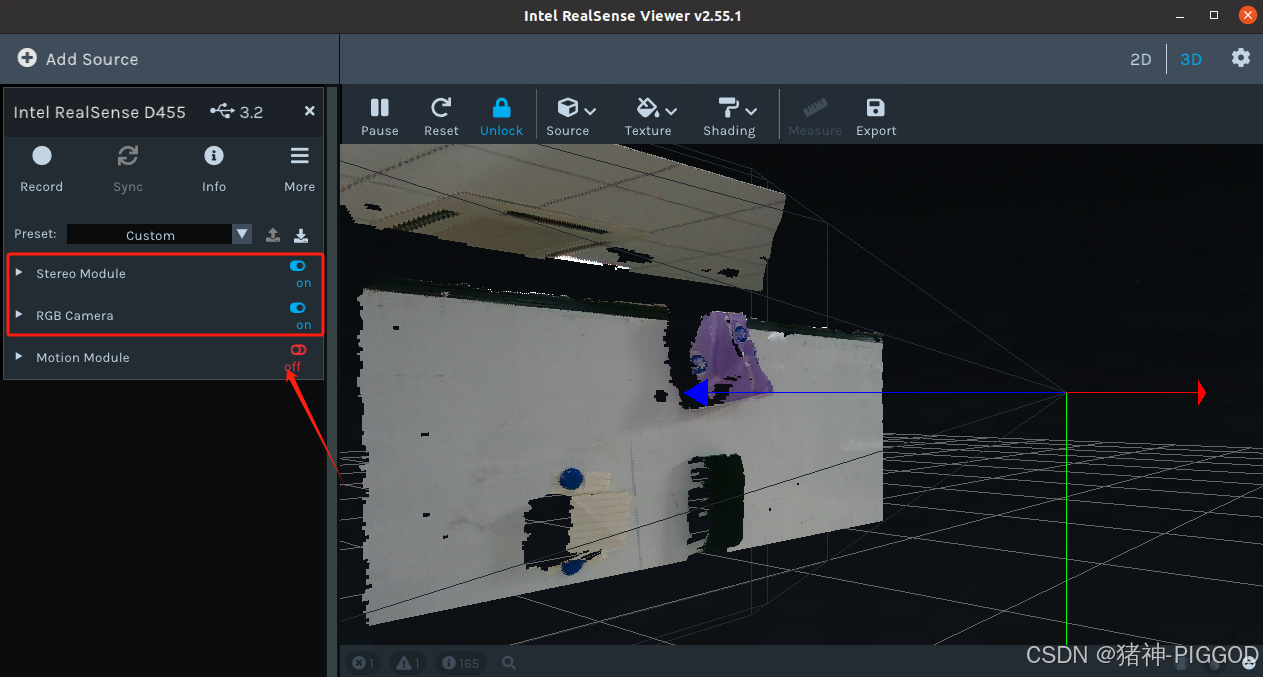Image resolution: width=1263 pixels, height=677 pixels.
Task: Click the RGB Camera label
Action: pos(75,315)
